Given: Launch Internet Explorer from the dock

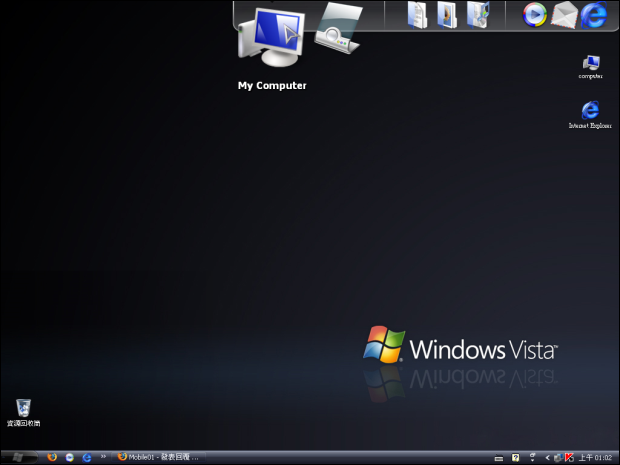Looking at the screenshot, I should tap(594, 15).
